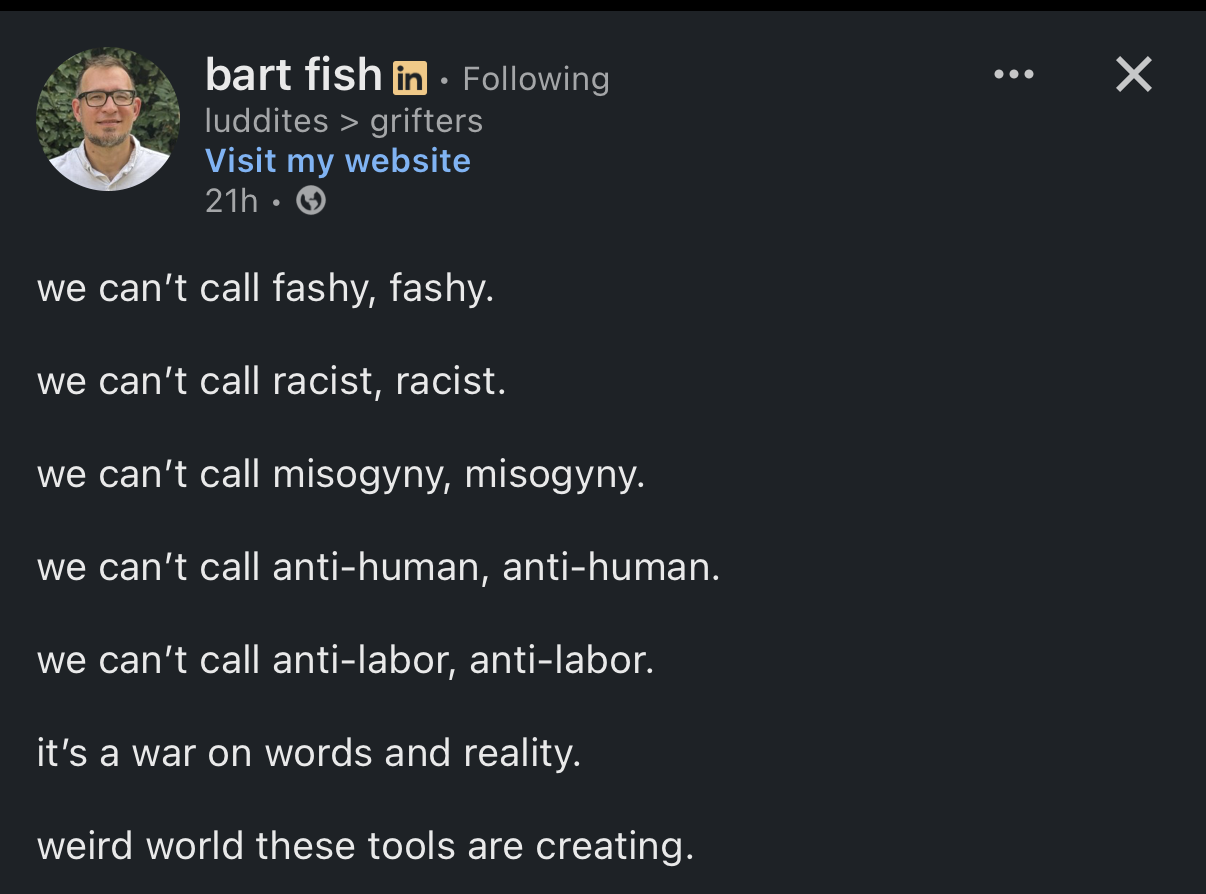Viewport: 1206px width, 894px height.
Task: Click the black bar above the post
Action: click(x=603, y=5)
